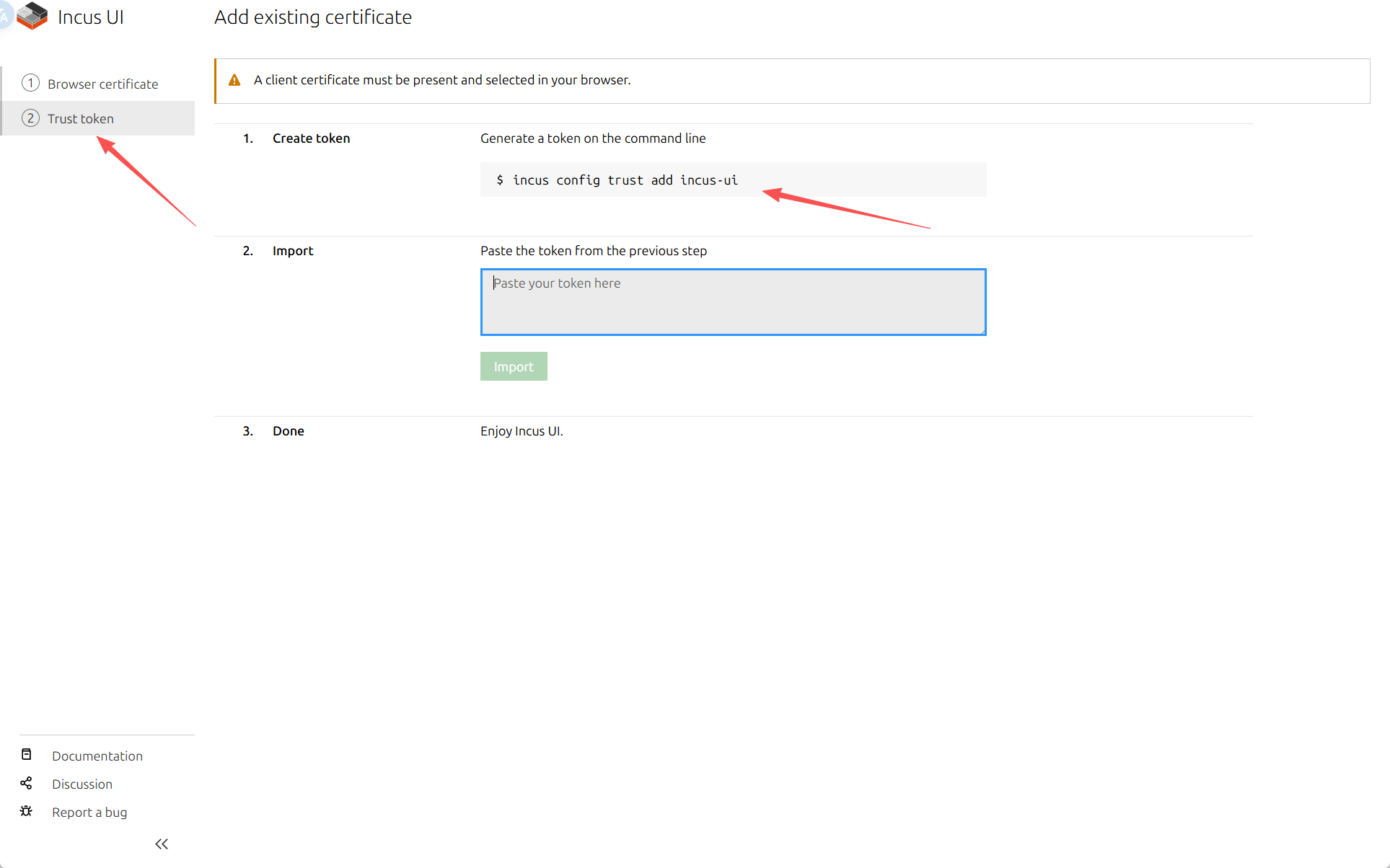Open the Documentation link
The width and height of the screenshot is (1390, 868).
[x=97, y=756]
